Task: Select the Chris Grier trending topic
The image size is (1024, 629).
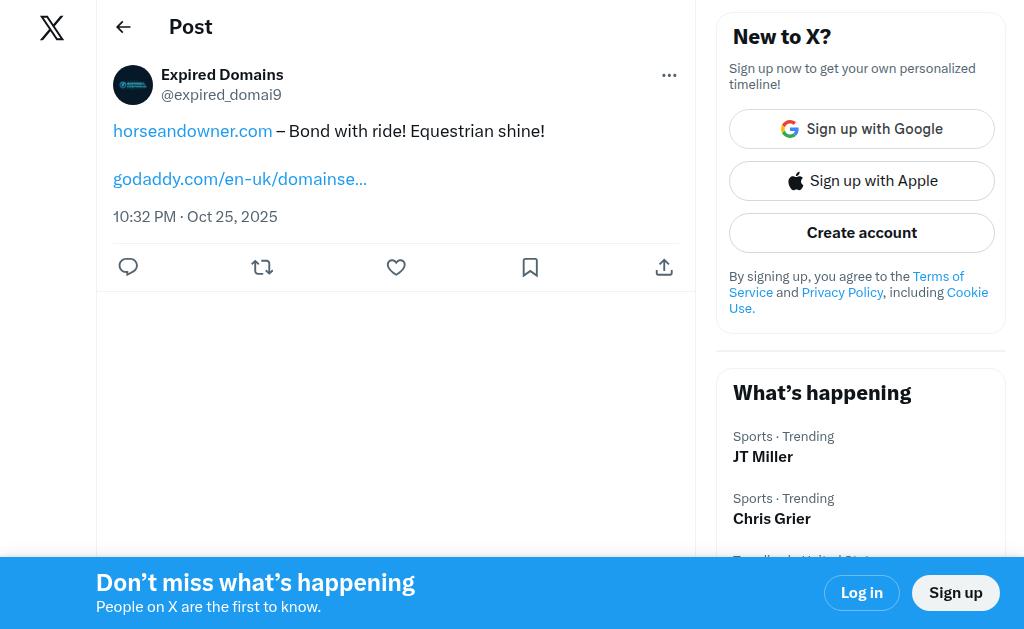Action: (772, 519)
